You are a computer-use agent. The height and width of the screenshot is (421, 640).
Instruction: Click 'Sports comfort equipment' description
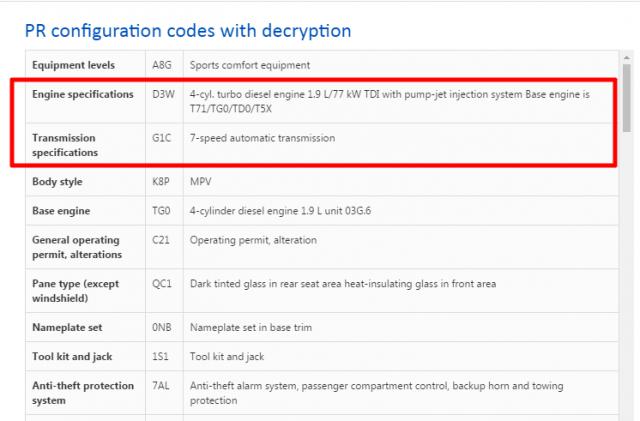coord(250,65)
